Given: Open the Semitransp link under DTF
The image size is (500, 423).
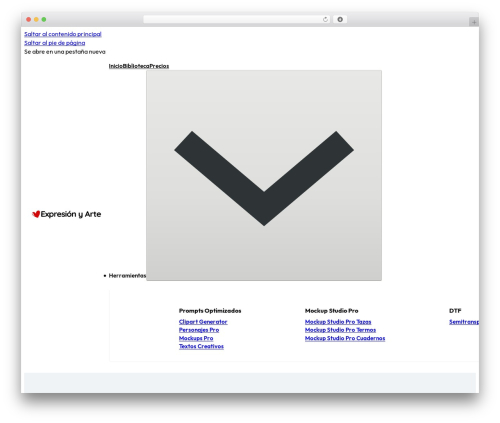Looking at the screenshot, I should (x=464, y=322).
